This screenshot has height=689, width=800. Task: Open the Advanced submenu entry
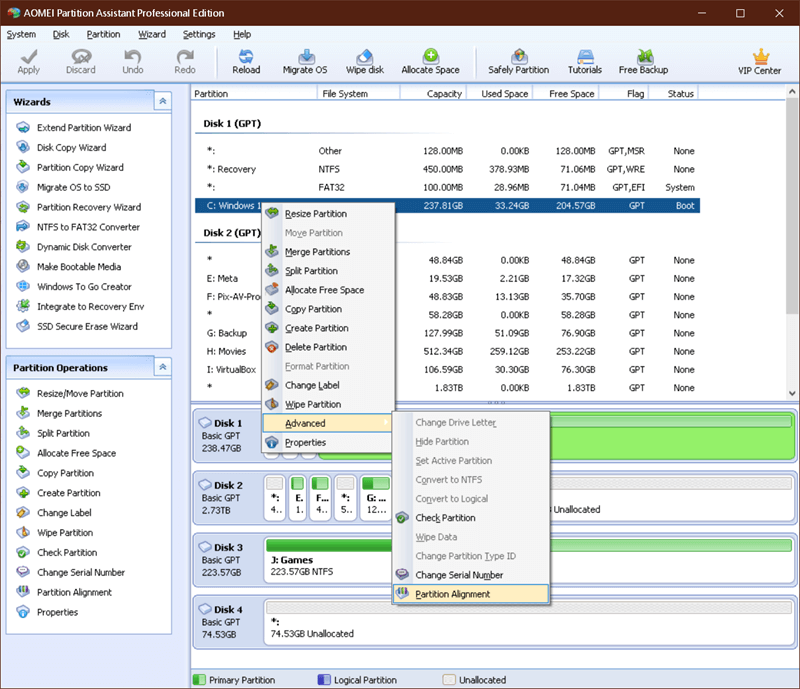pyautogui.click(x=327, y=423)
